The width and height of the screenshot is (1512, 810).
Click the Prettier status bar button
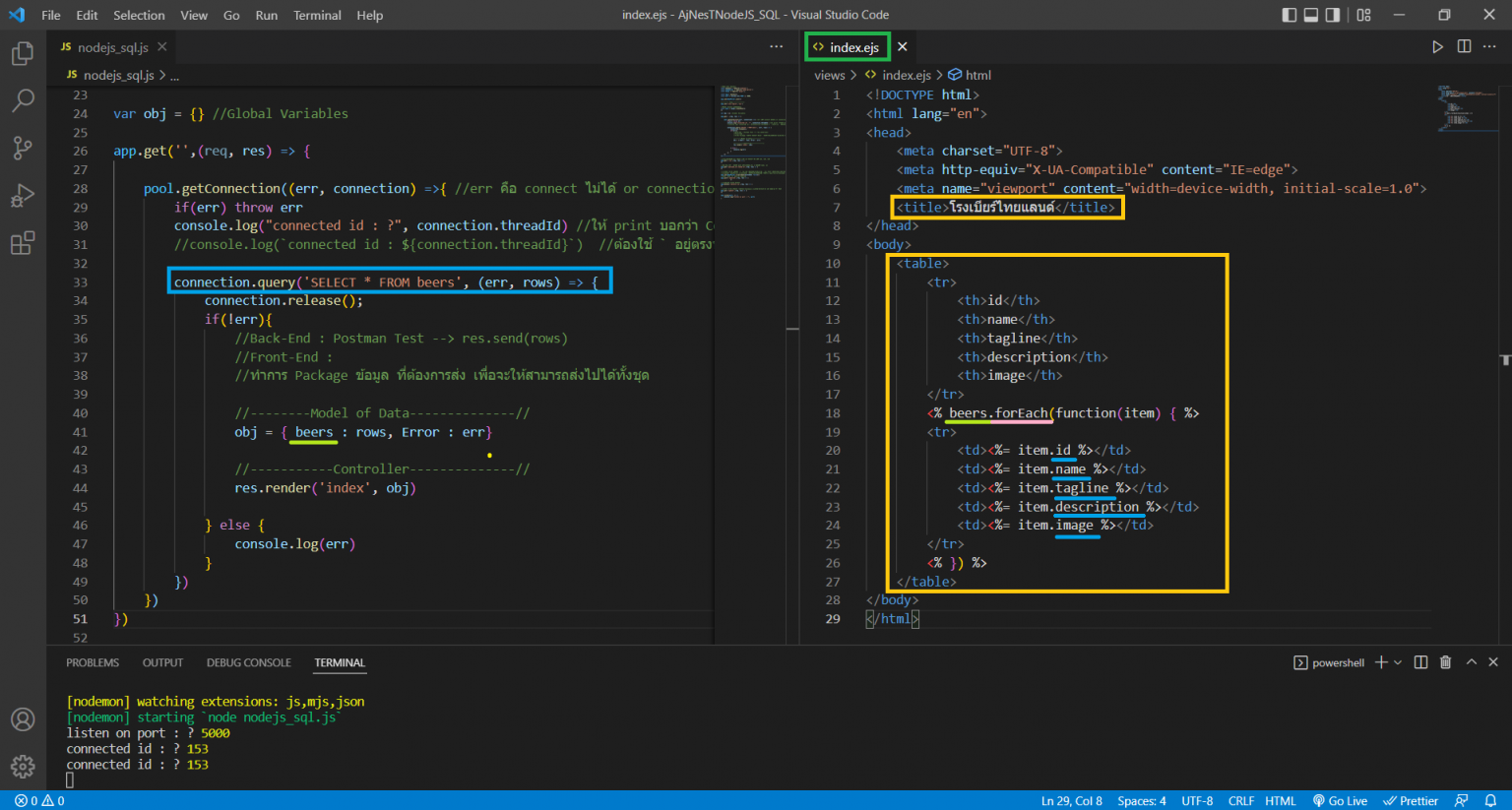[1411, 801]
